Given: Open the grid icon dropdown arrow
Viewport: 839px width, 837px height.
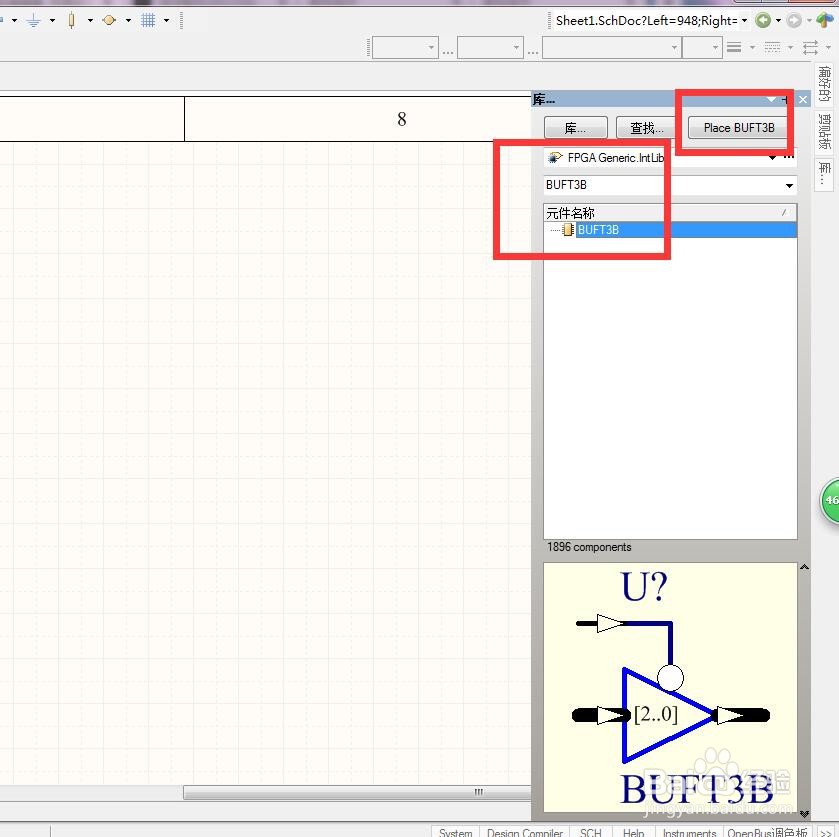Looking at the screenshot, I should point(166,20).
